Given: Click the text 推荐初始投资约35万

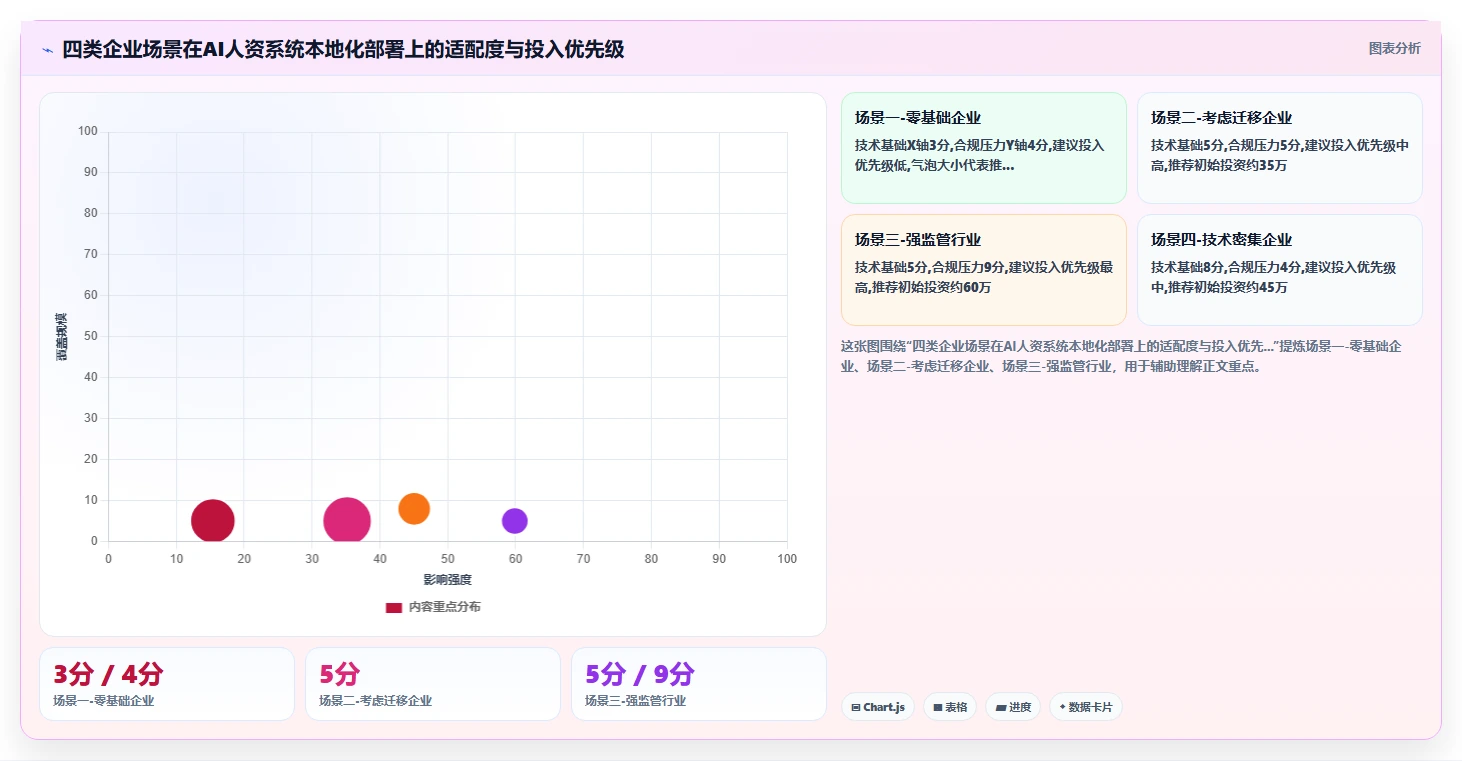Looking at the screenshot, I should 1228,165.
